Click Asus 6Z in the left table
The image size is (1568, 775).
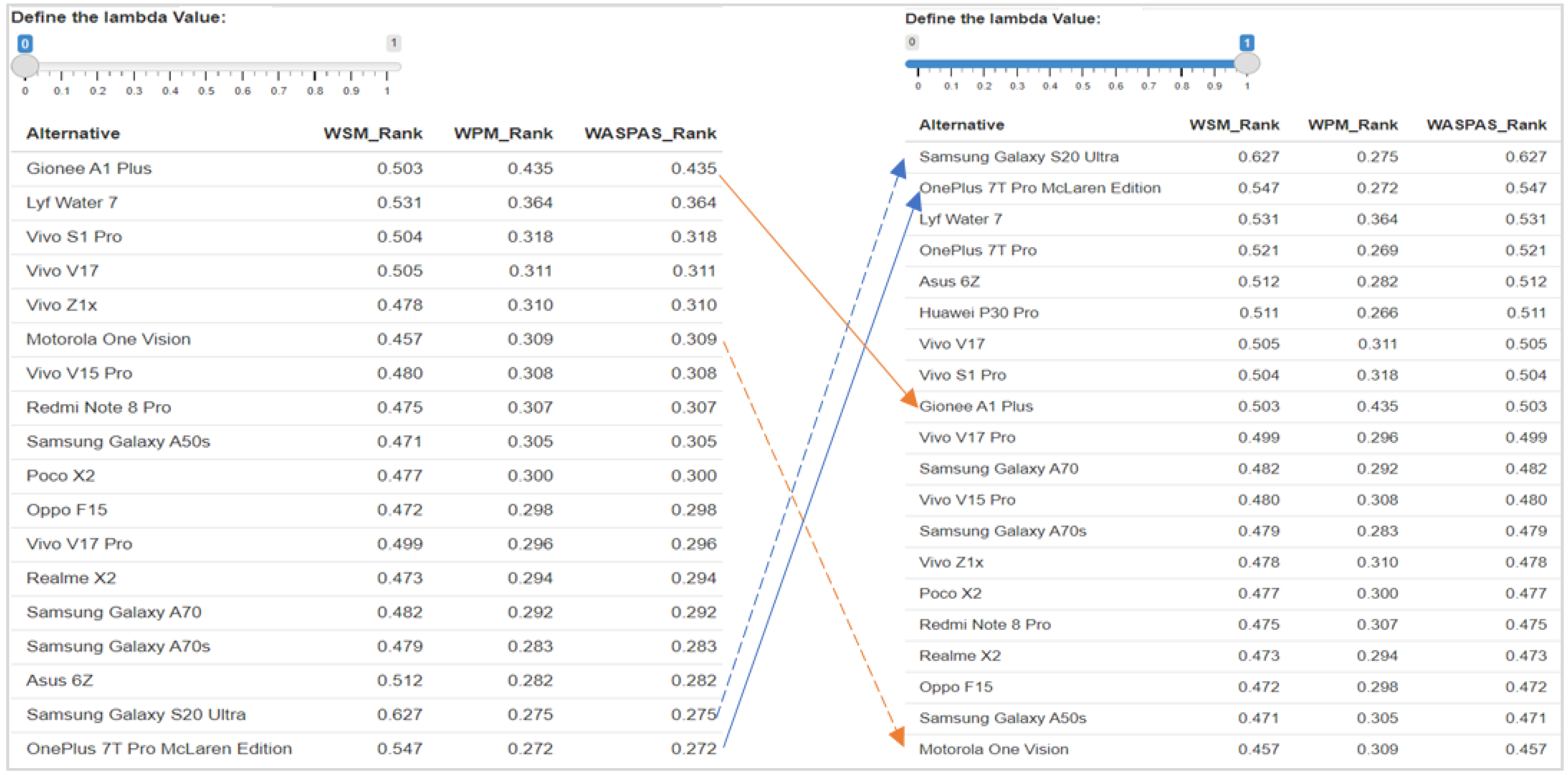[60, 680]
